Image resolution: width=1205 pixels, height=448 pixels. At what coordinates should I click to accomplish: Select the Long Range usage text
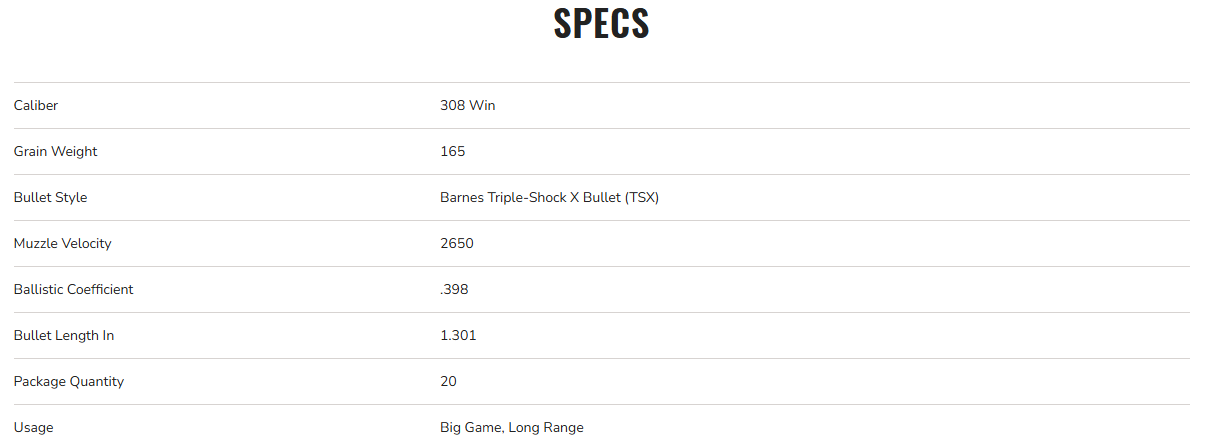pyautogui.click(x=546, y=427)
